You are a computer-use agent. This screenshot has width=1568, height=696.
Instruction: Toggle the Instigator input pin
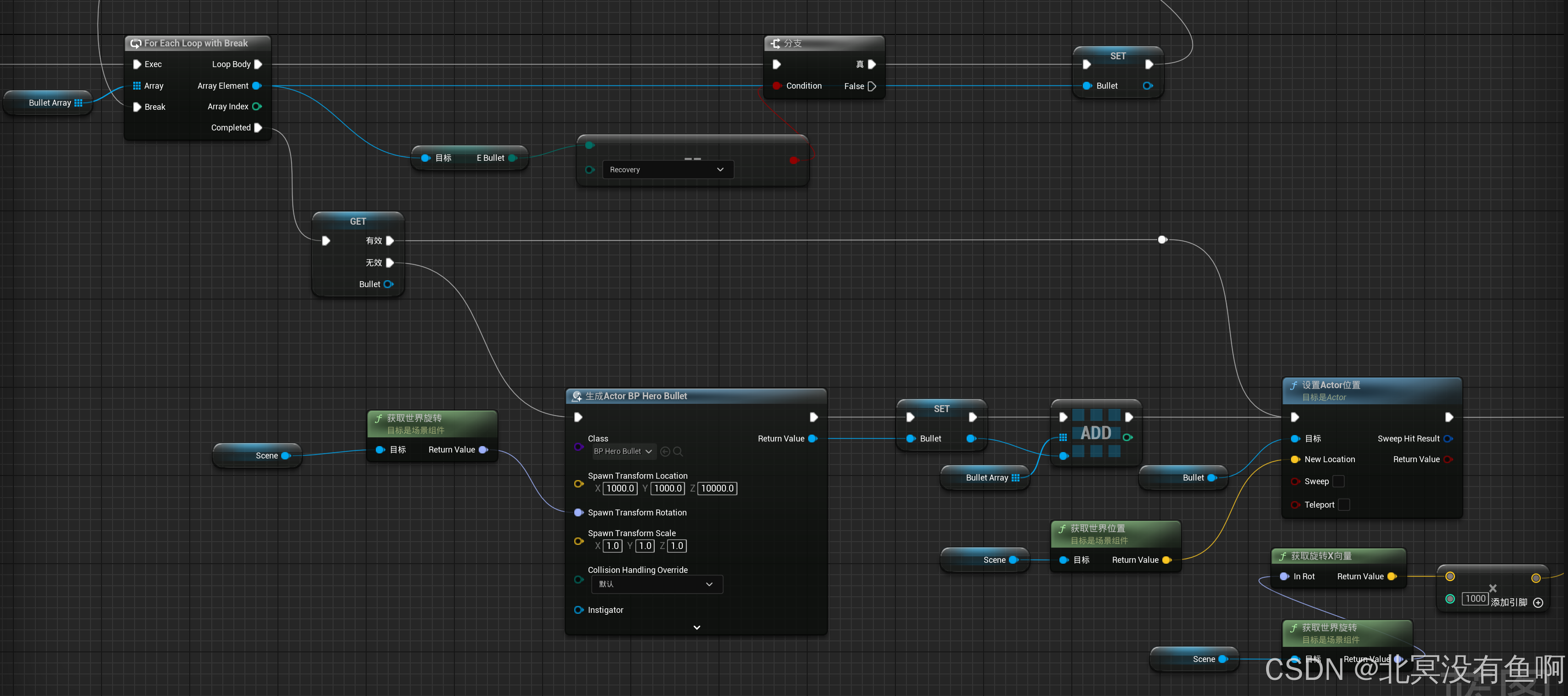pos(578,610)
